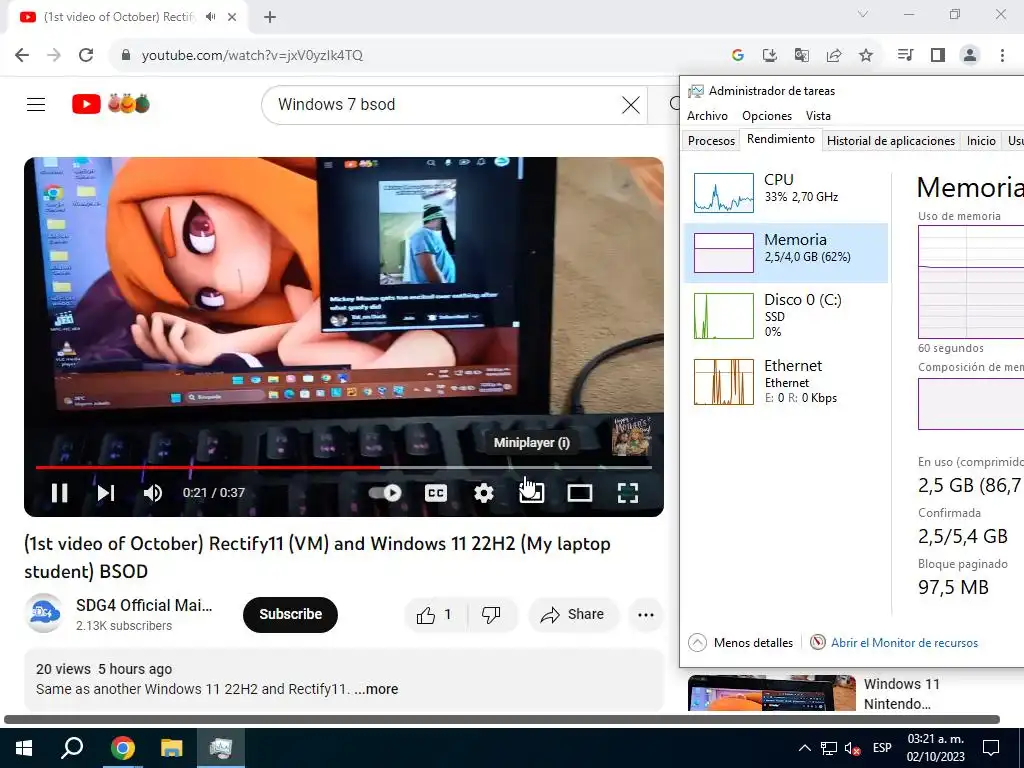Pause the YouTube video

[x=59, y=492]
